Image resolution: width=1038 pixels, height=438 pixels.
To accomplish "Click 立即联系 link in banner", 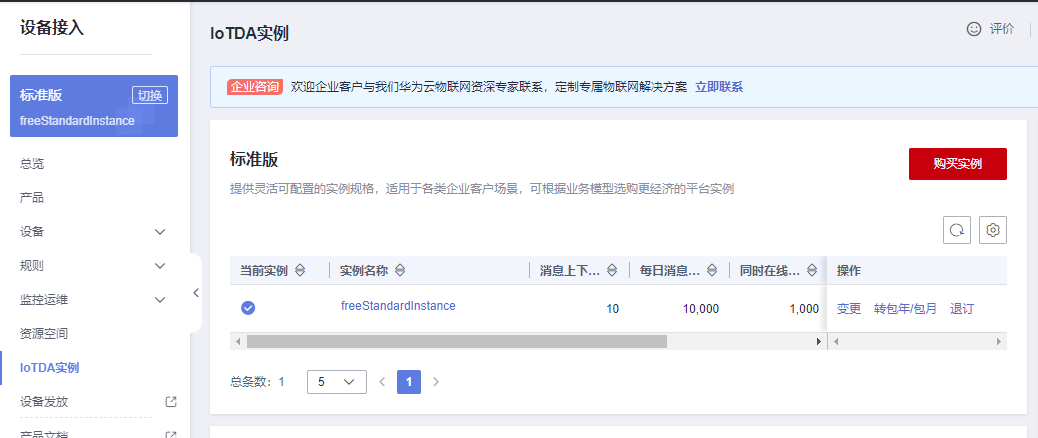I will [x=719, y=87].
